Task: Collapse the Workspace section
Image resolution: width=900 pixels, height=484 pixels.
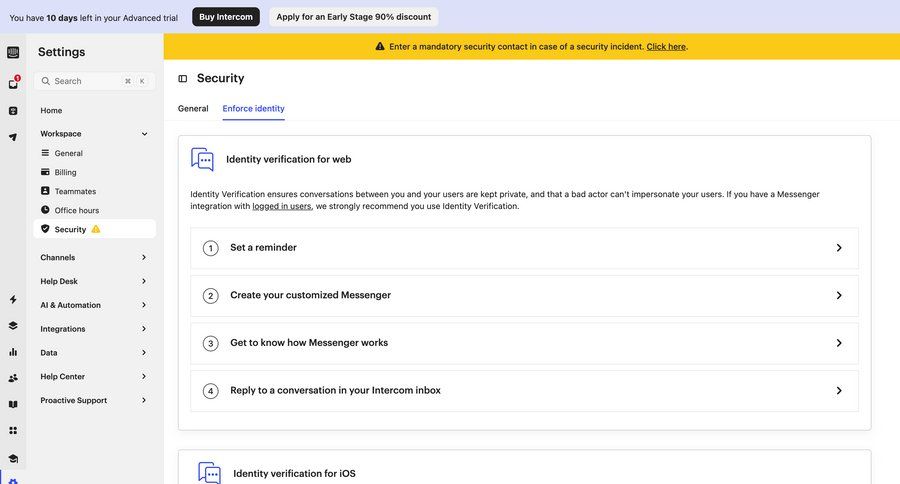Action: click(x=144, y=134)
